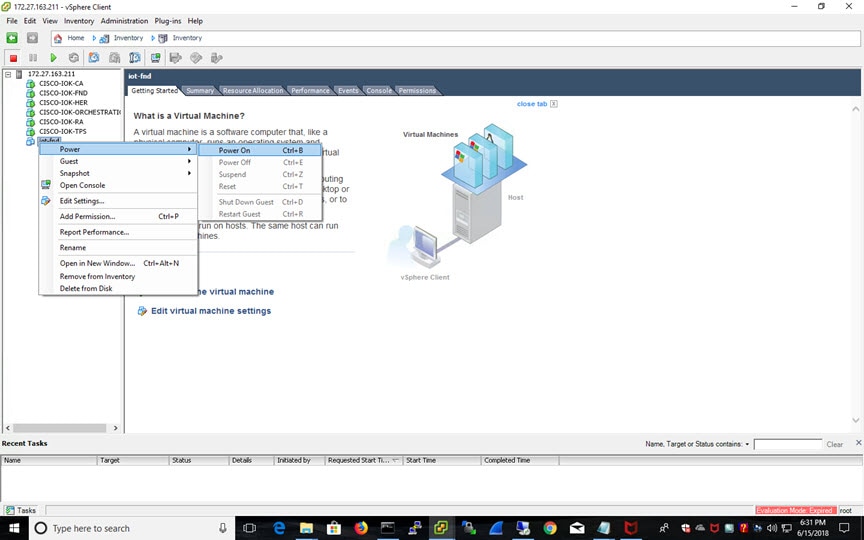The width and height of the screenshot is (864, 540).
Task: Open the File menu
Action: tap(12, 21)
